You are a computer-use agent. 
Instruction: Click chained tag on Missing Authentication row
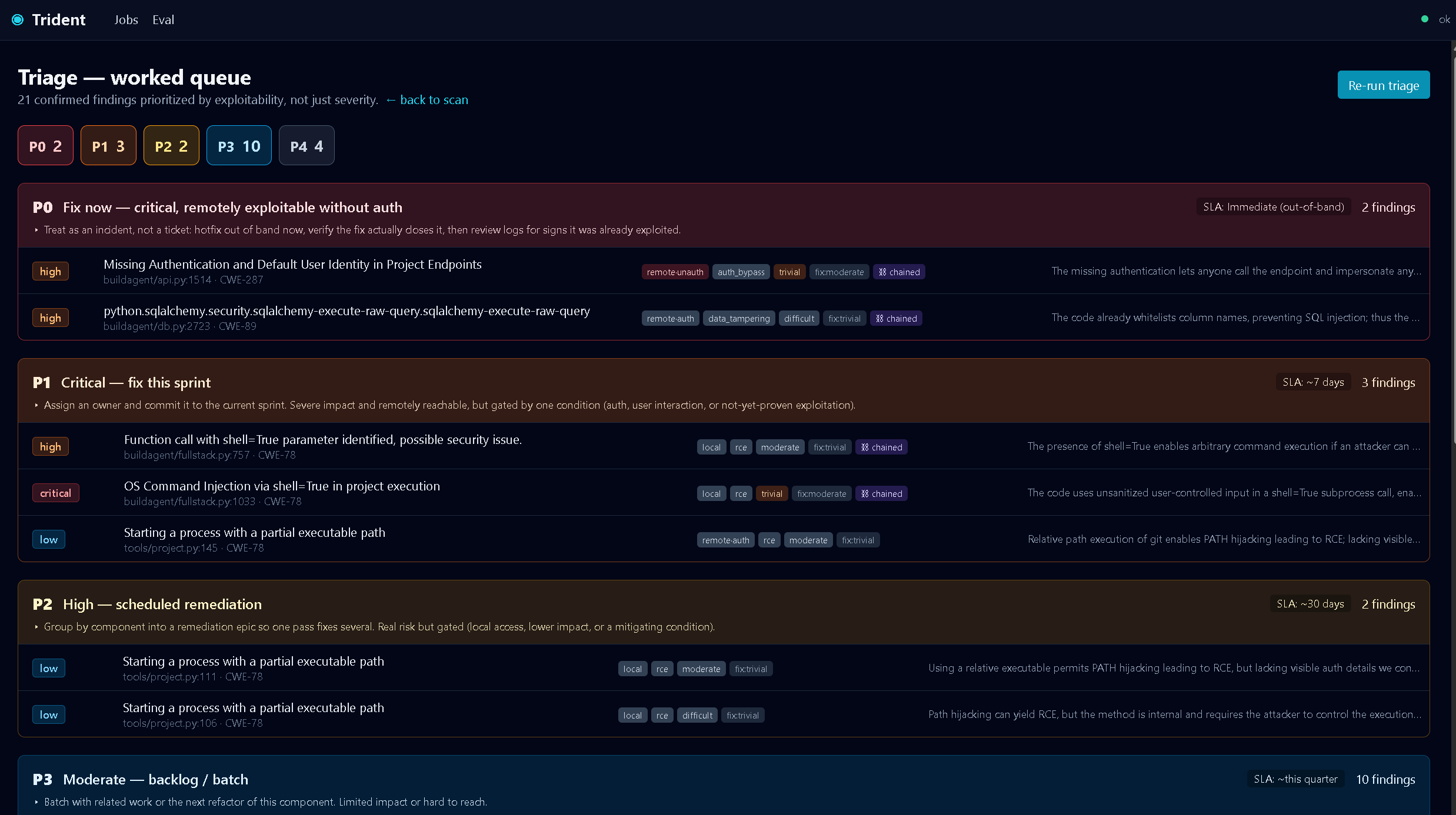[898, 272]
